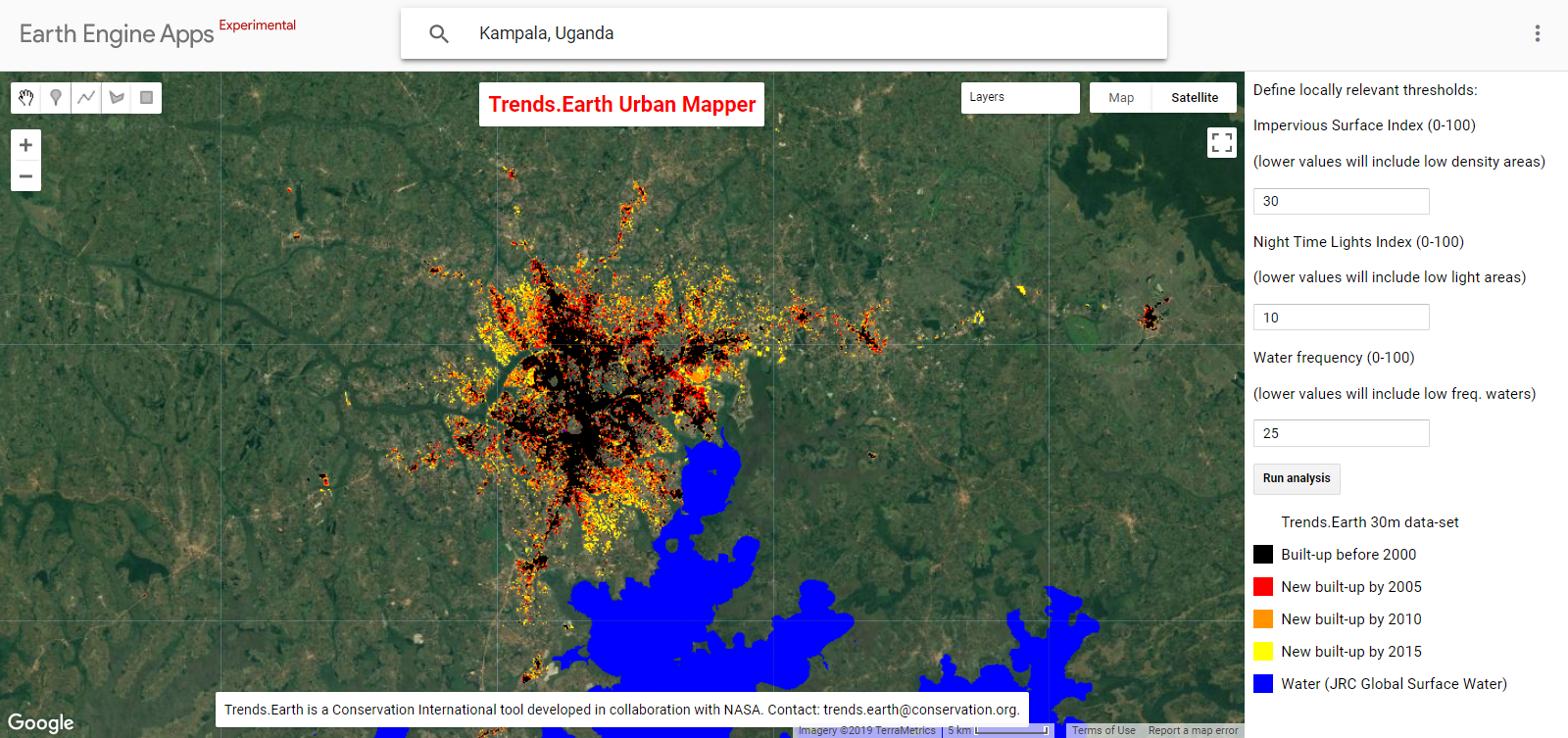1568x738 pixels.
Task: Zoom in on the map
Action: click(x=25, y=145)
